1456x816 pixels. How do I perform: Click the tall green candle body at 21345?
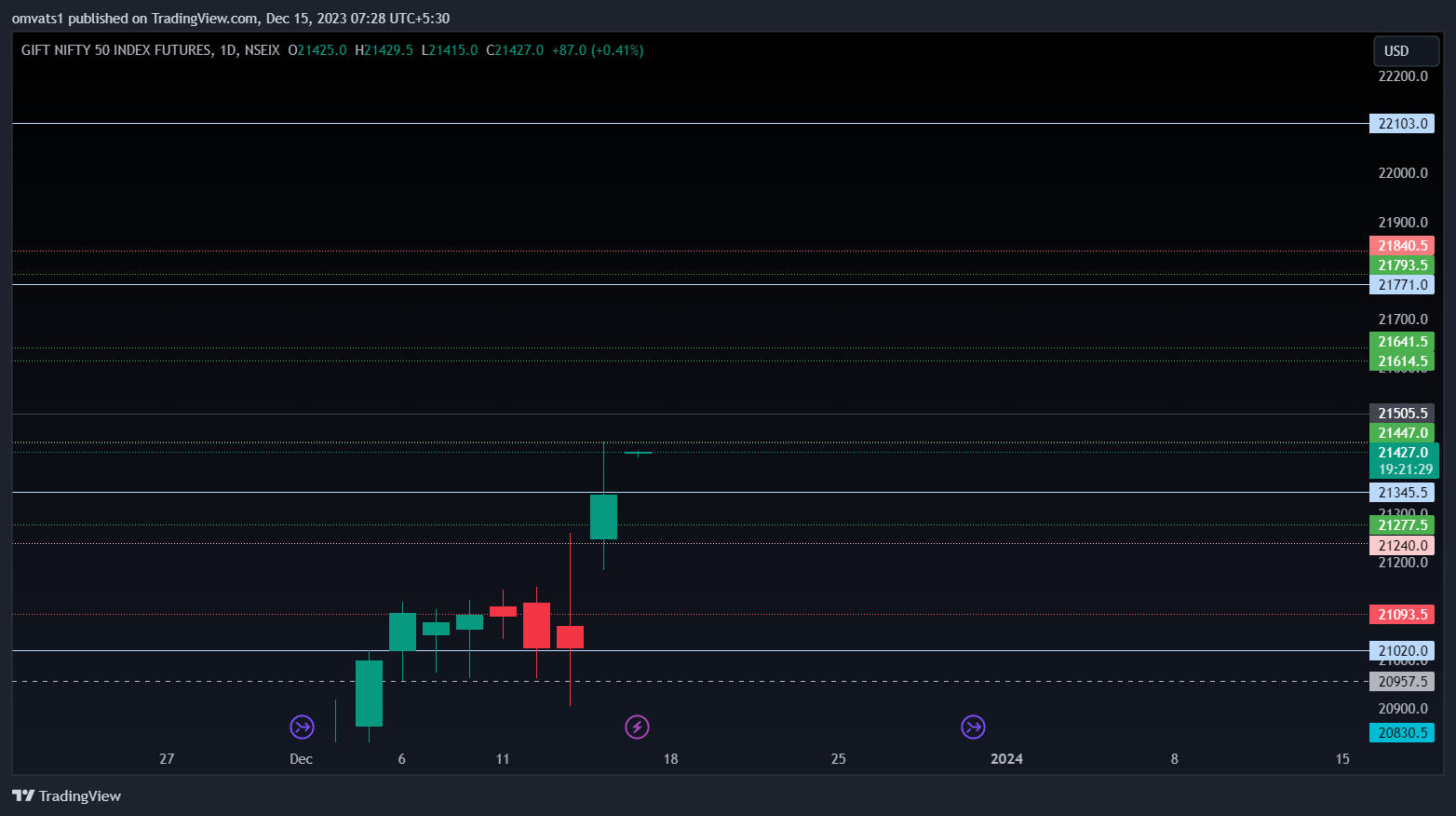pyautogui.click(x=603, y=517)
